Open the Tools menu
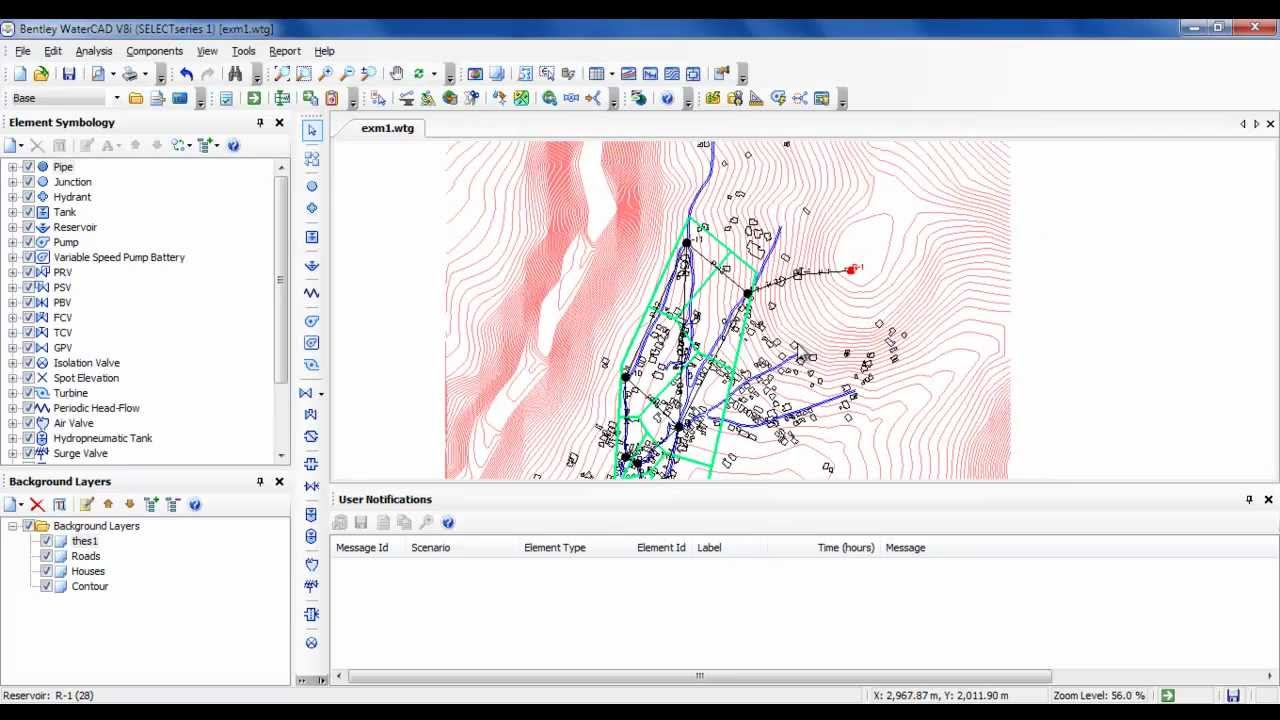This screenshot has width=1280, height=720. pos(243,51)
